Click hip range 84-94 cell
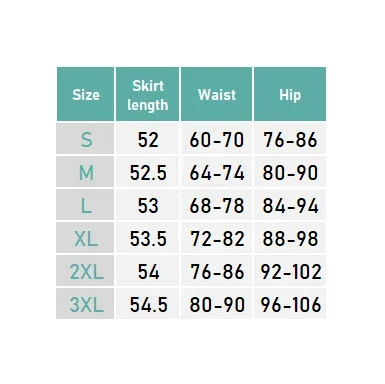 [x=290, y=205]
